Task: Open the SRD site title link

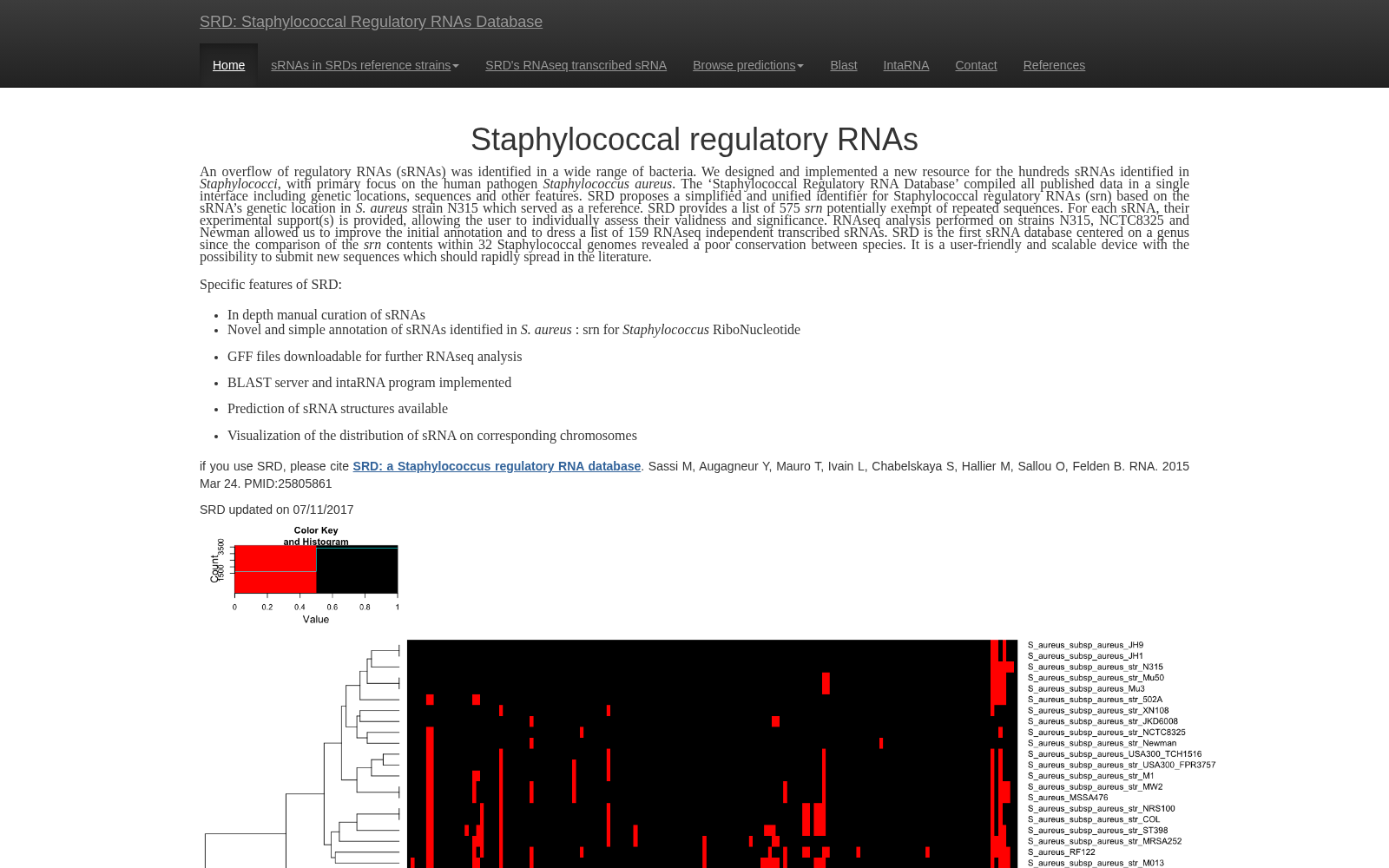Action: [371, 22]
